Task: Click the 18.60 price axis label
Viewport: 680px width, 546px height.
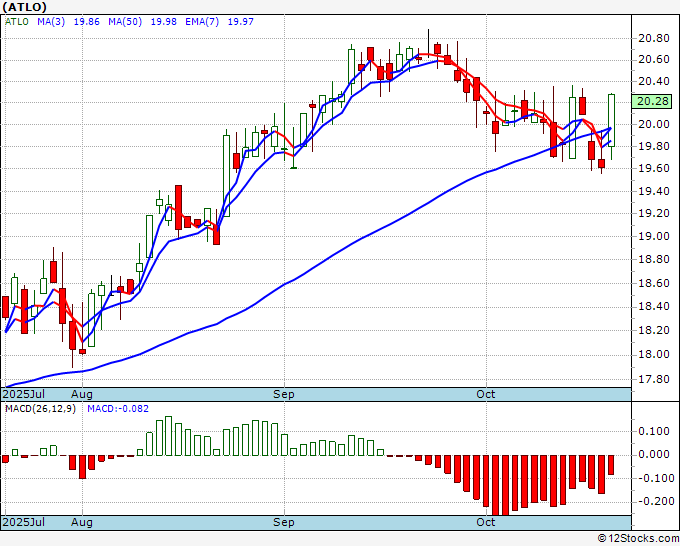Action: (x=654, y=284)
